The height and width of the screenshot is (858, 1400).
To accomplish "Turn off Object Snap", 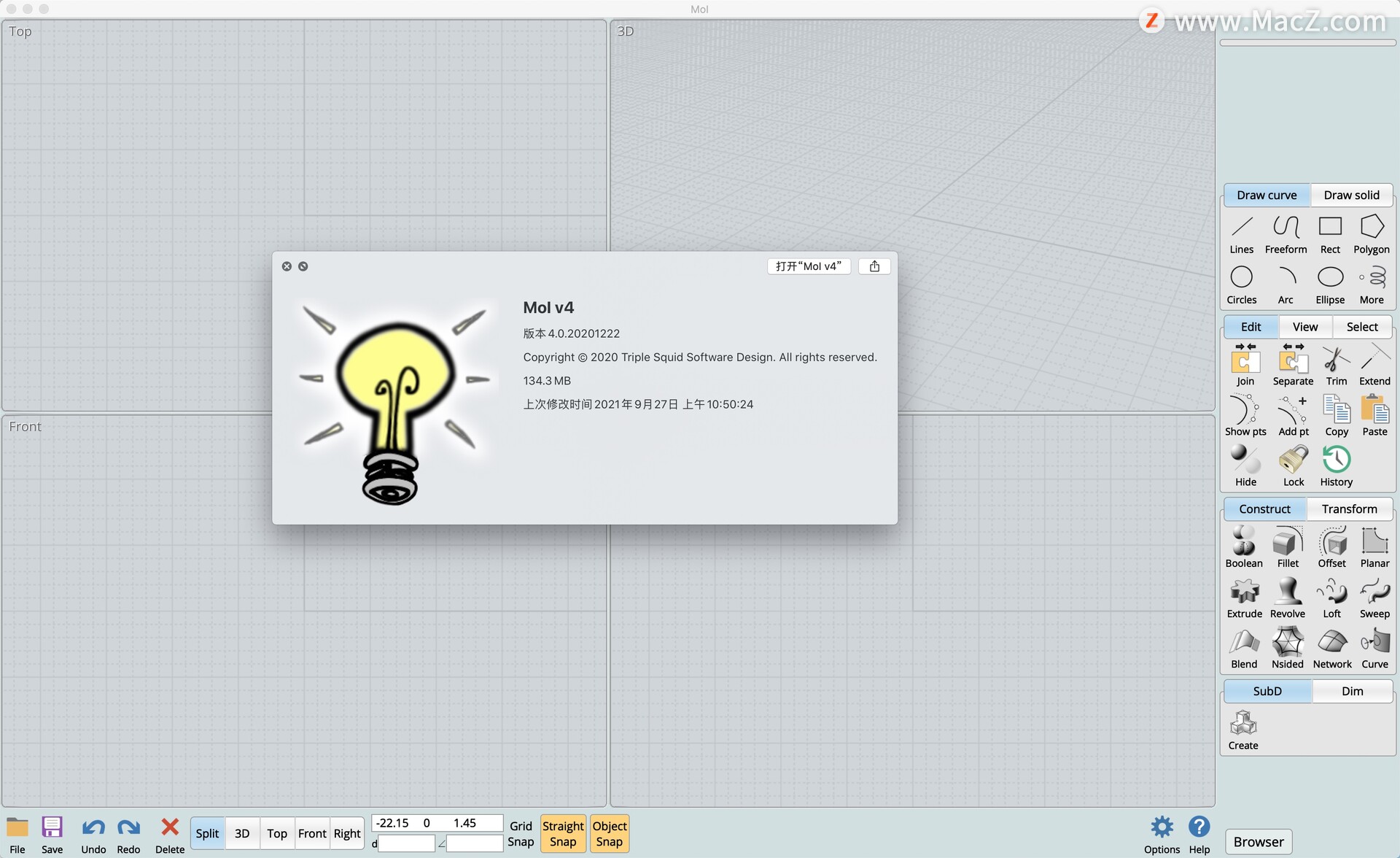I will click(x=609, y=833).
